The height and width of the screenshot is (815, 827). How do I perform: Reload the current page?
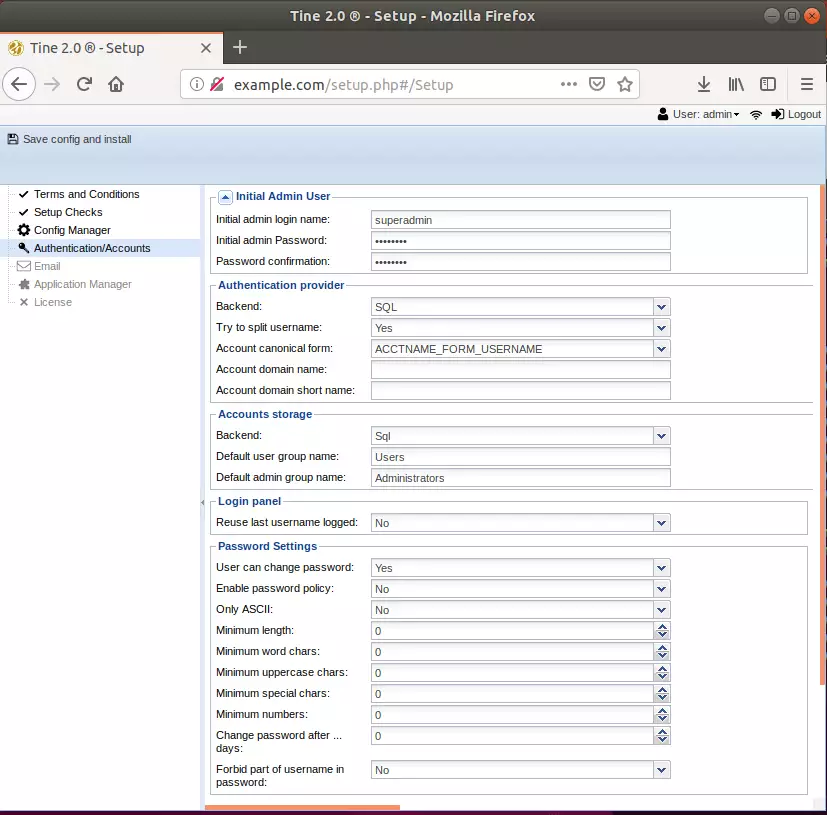tap(84, 84)
